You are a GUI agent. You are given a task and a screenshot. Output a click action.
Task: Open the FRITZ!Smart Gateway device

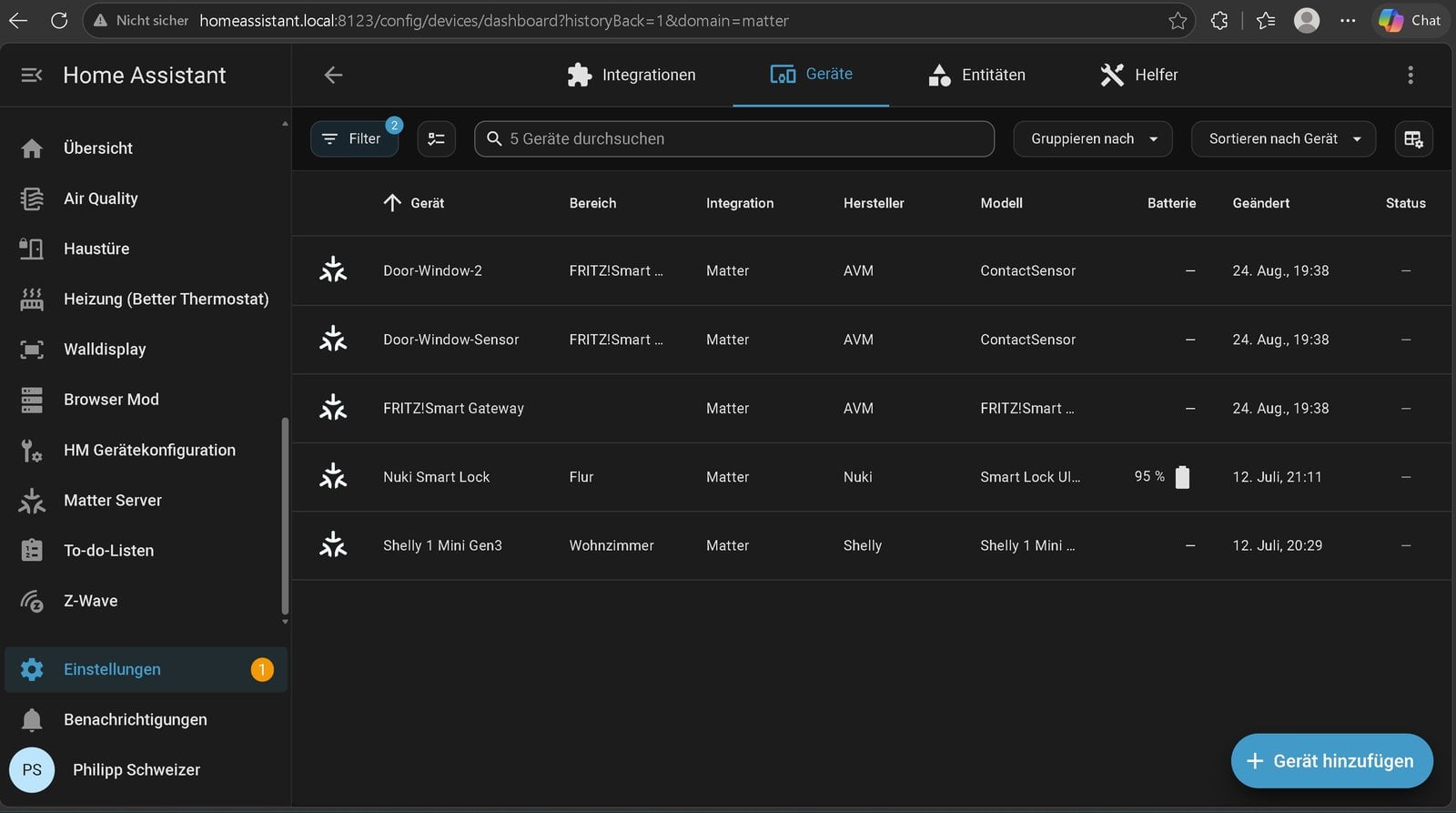click(x=872, y=408)
